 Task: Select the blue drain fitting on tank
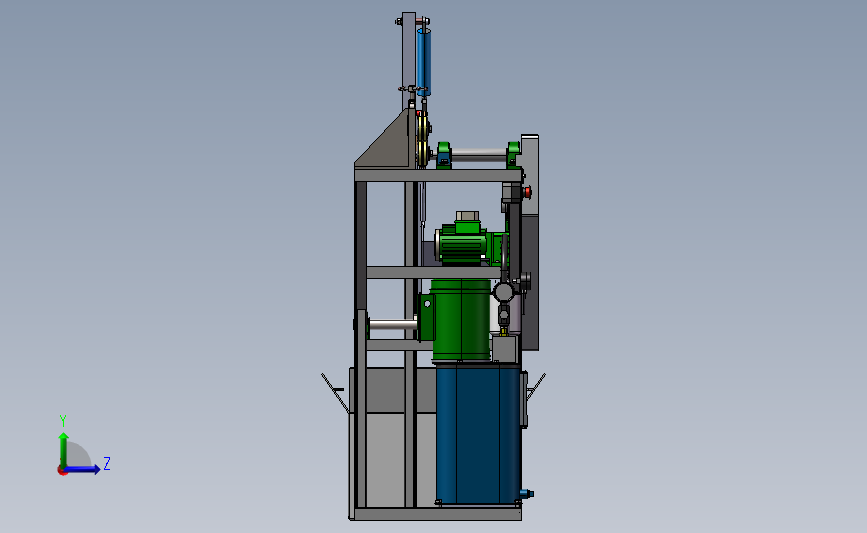click(x=526, y=493)
